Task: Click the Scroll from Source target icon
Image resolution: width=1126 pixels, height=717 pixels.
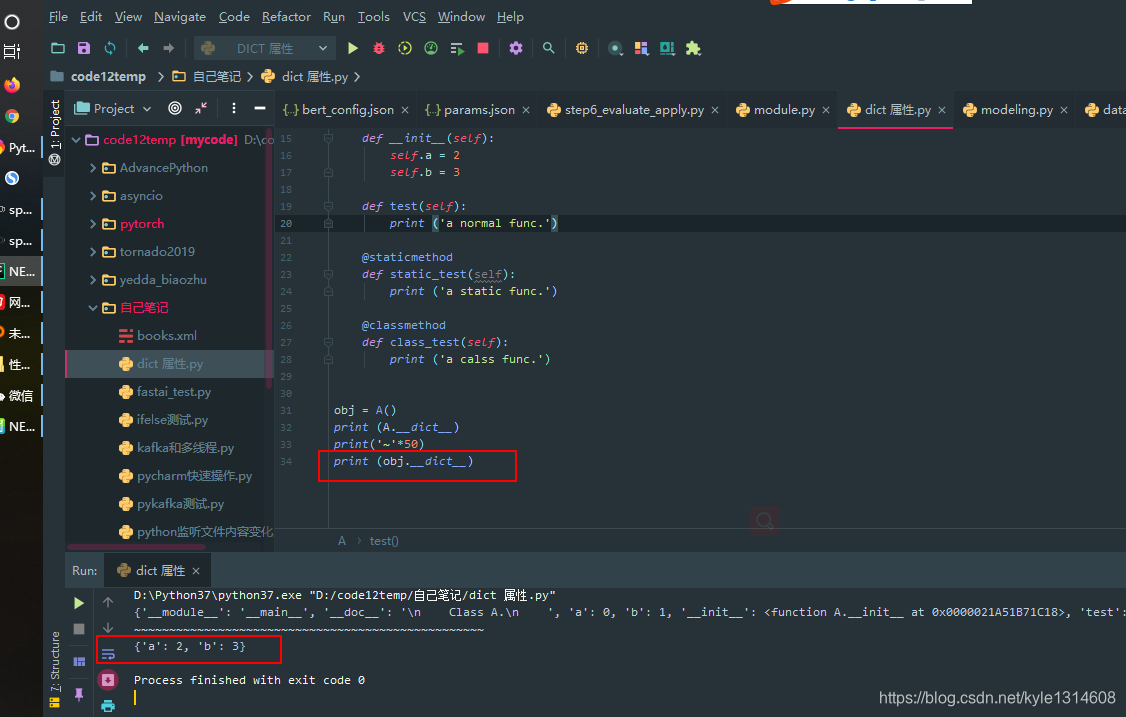Action: click(175, 108)
